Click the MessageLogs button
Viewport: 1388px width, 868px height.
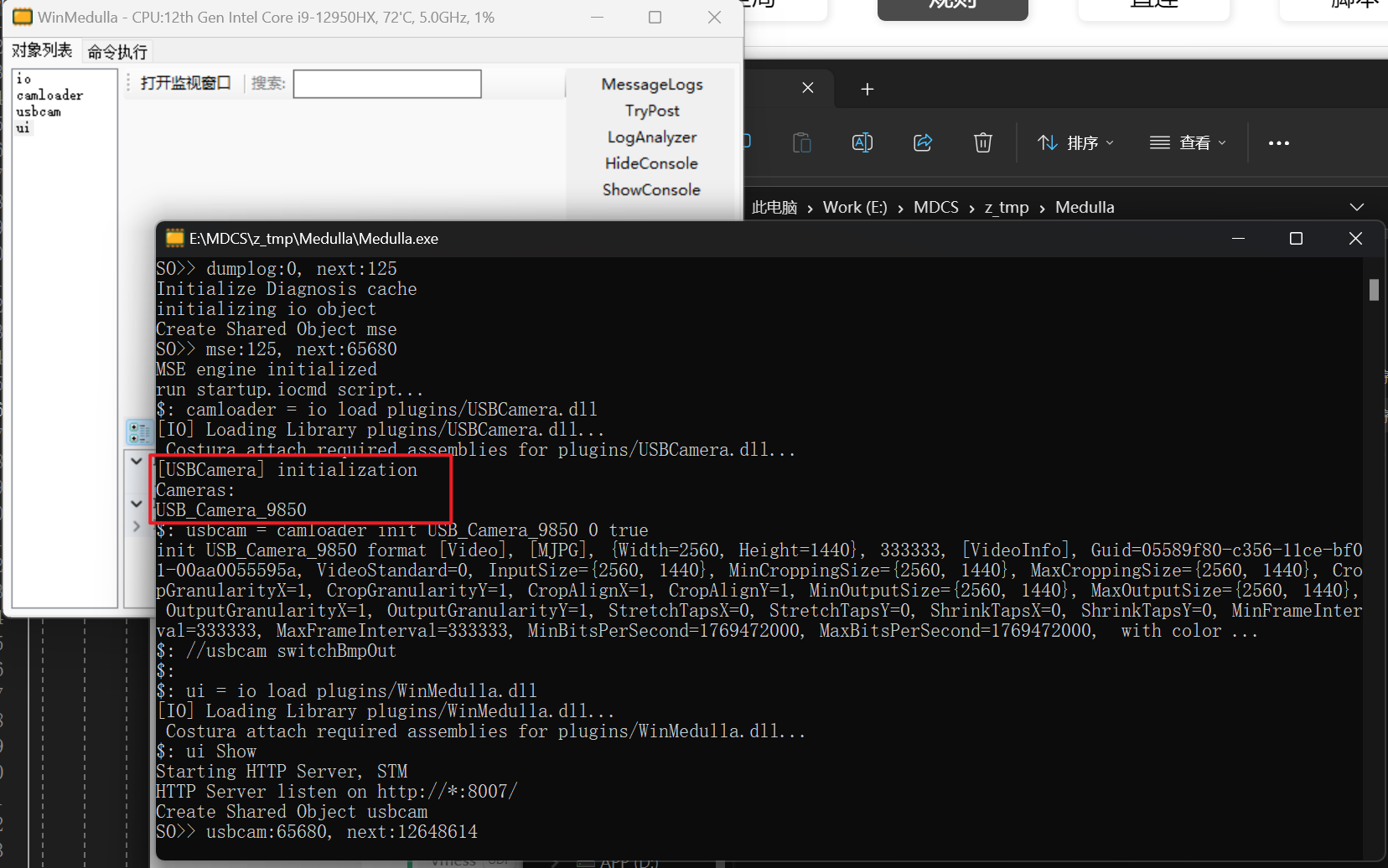(651, 85)
